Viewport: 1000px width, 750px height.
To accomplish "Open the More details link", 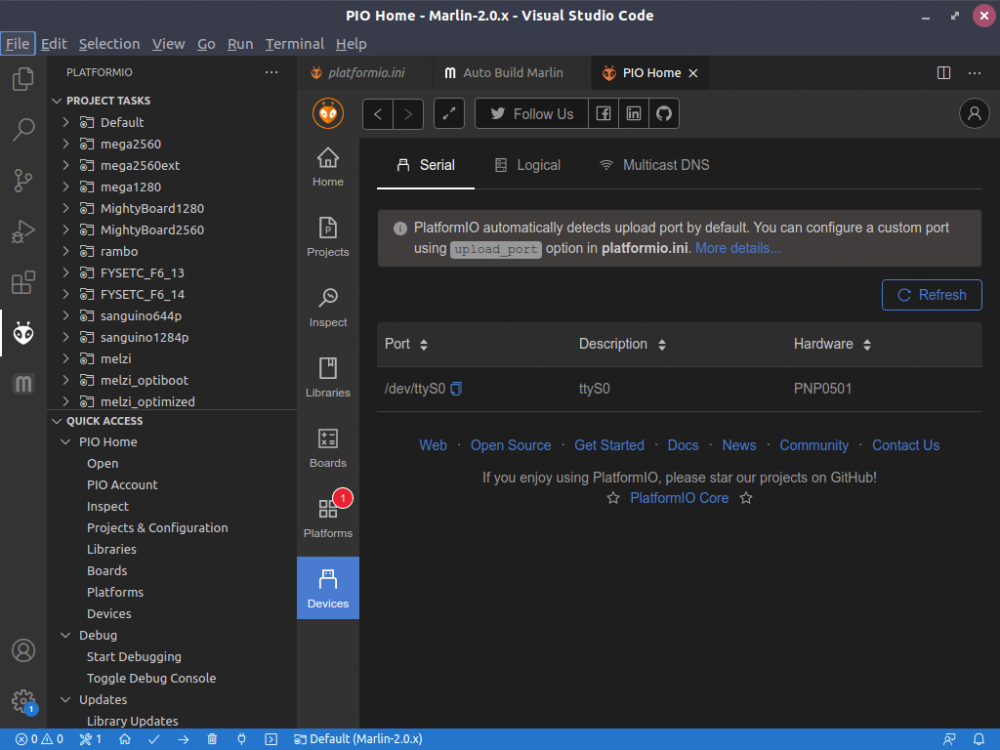I will tap(737, 248).
